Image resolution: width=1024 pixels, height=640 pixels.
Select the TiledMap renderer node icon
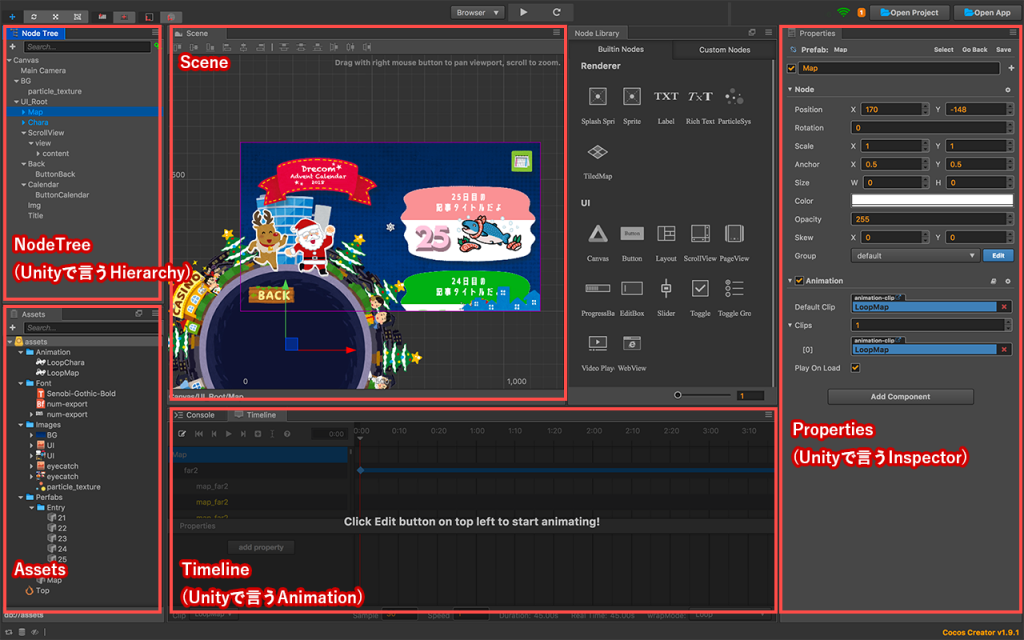pyautogui.click(x=597, y=153)
